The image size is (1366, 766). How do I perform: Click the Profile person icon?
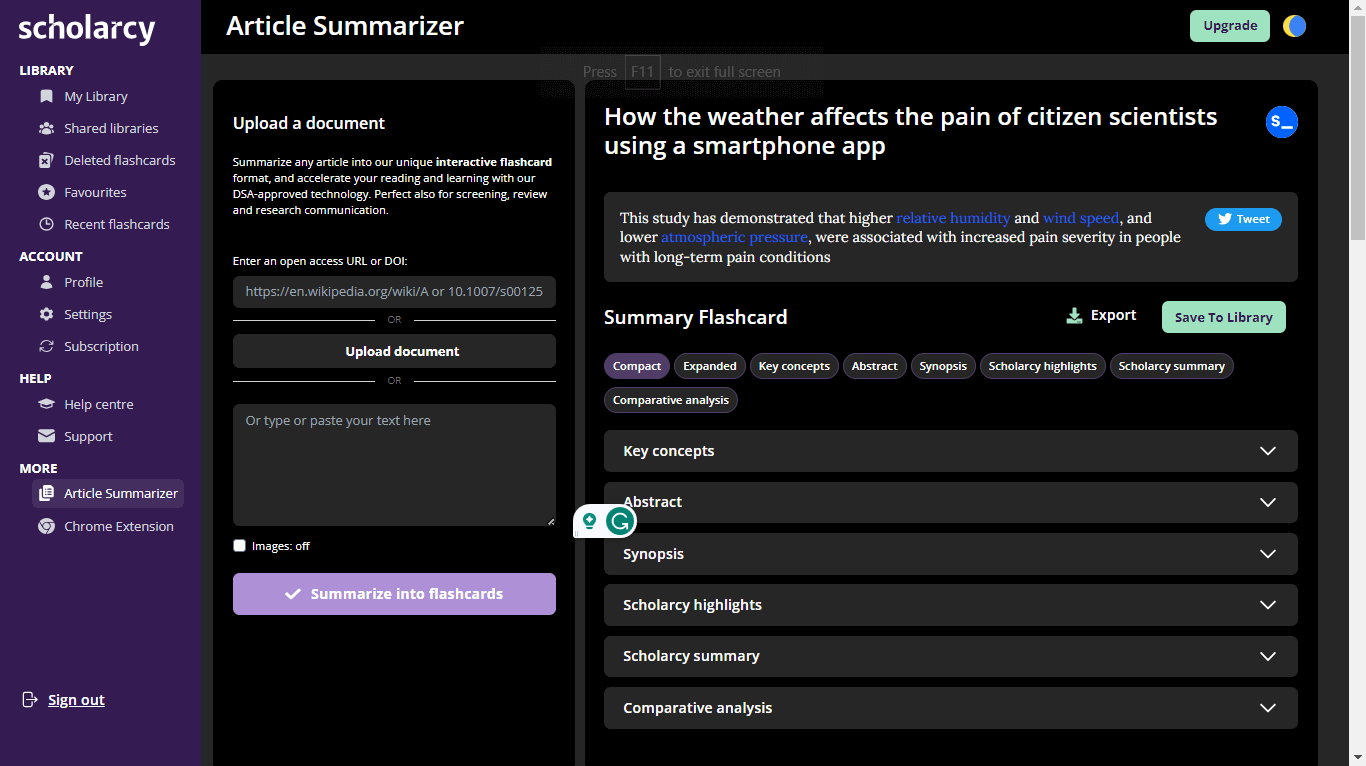[46, 282]
